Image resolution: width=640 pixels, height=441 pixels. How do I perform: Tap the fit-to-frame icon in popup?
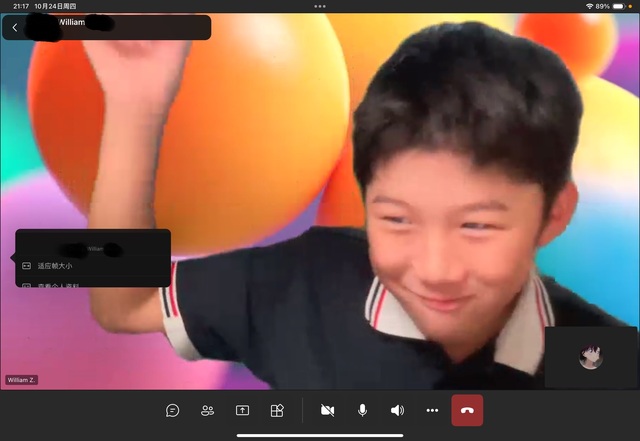[x=27, y=266]
